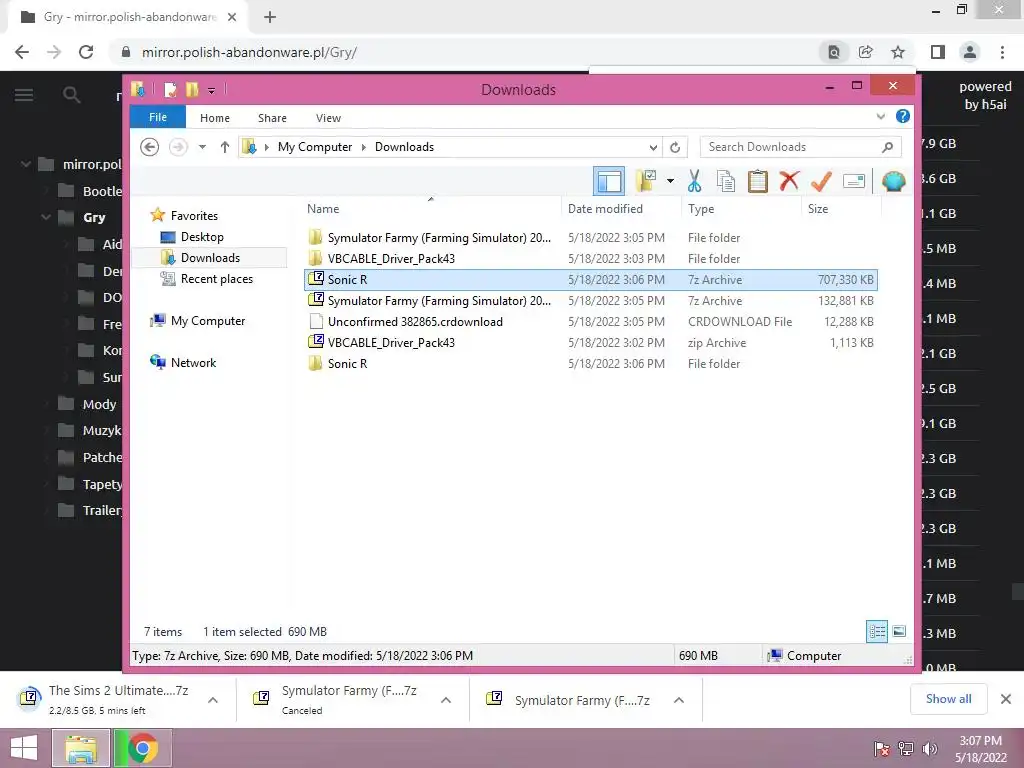Screen dimensions: 1024x768
Task: Sort files by Type column header
Action: click(741, 208)
